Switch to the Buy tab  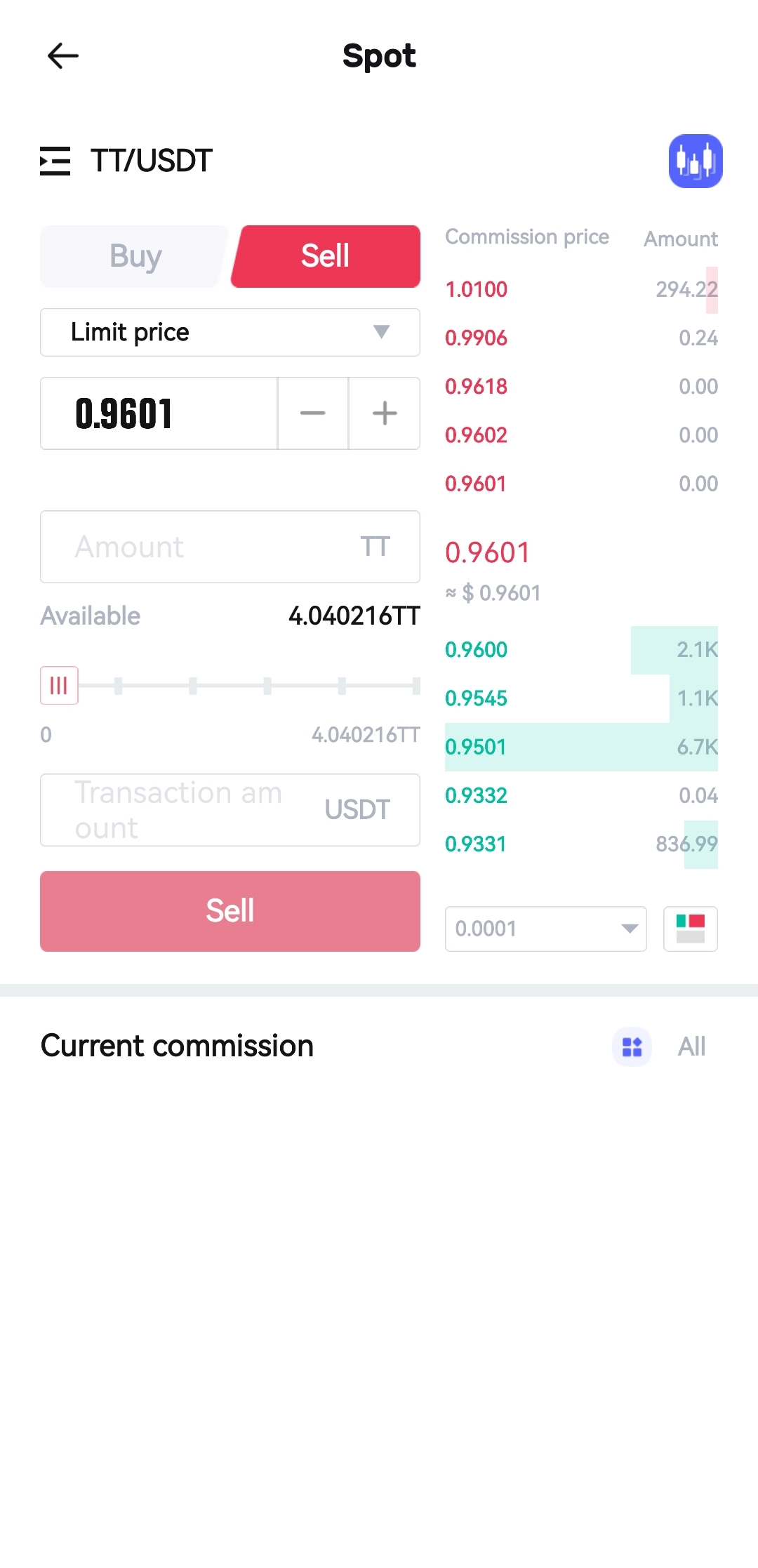[x=135, y=256]
